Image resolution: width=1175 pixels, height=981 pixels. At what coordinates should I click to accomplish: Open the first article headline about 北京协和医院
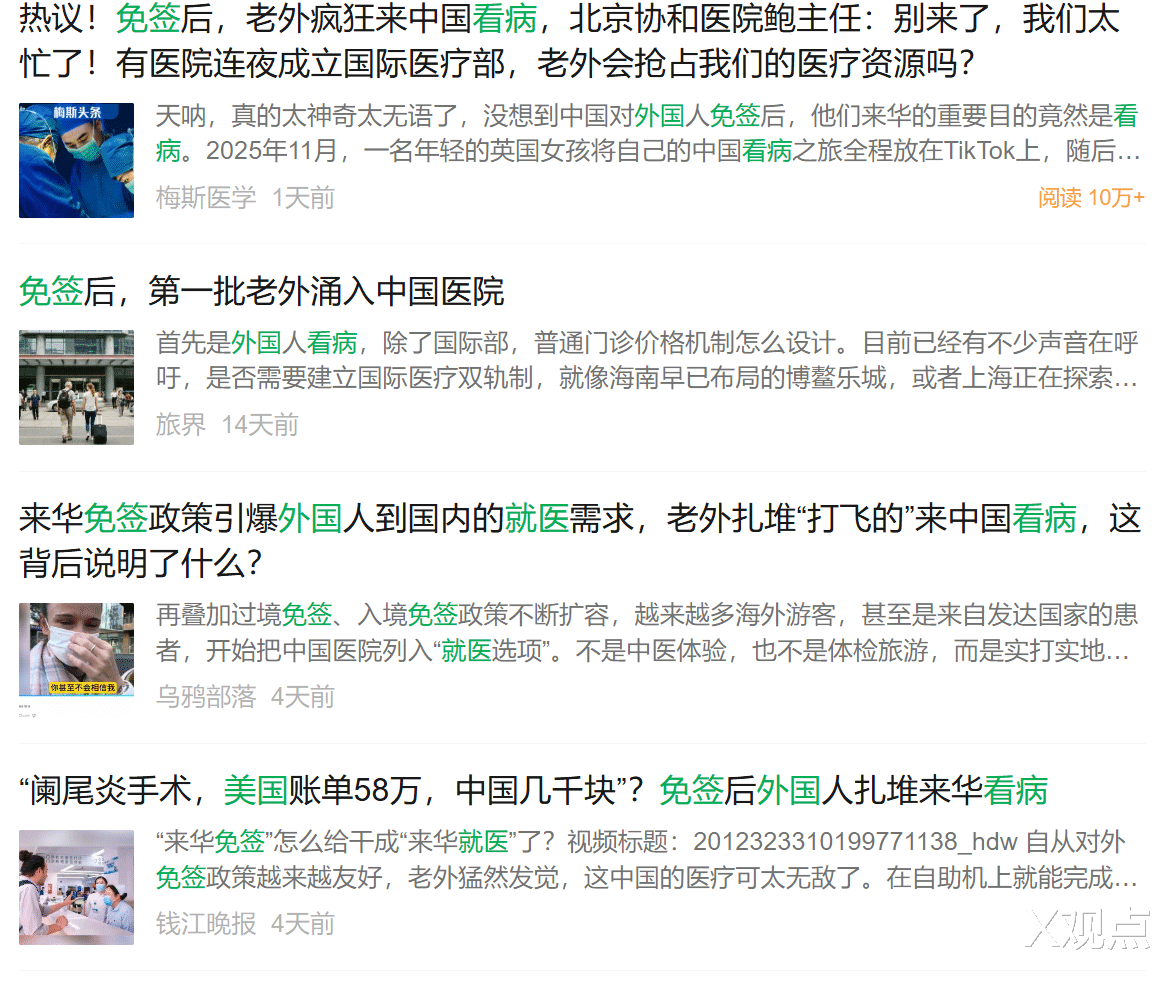point(570,40)
